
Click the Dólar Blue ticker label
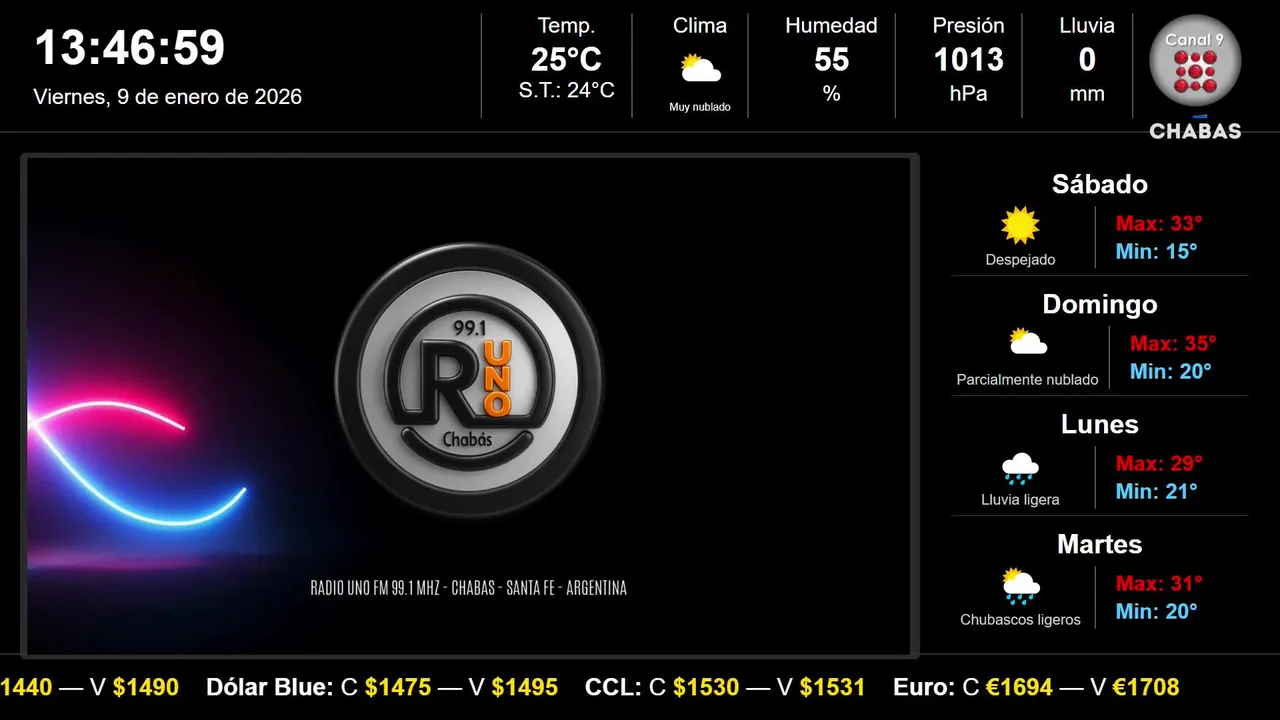[x=270, y=687]
